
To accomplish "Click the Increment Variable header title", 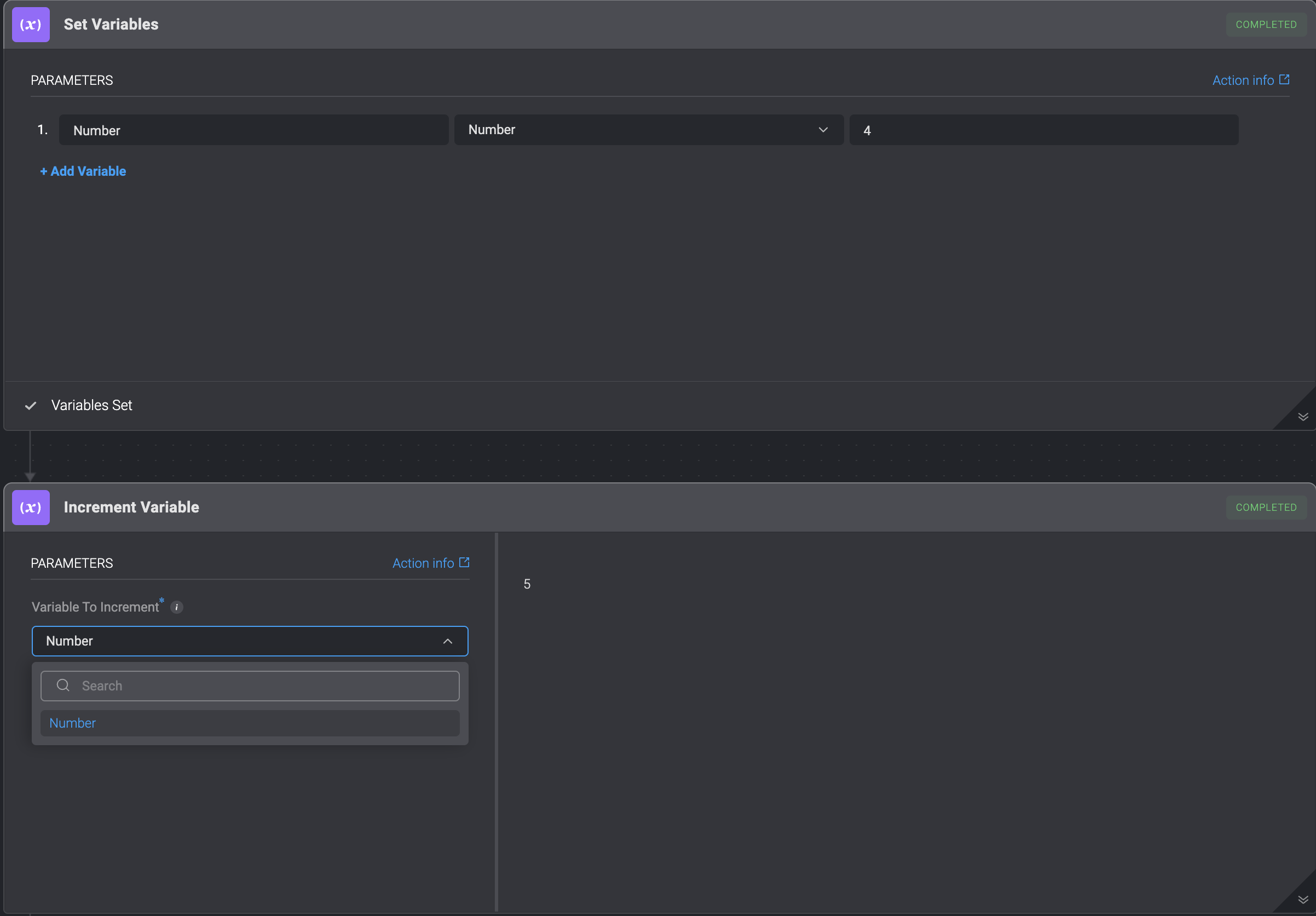I will (x=131, y=508).
